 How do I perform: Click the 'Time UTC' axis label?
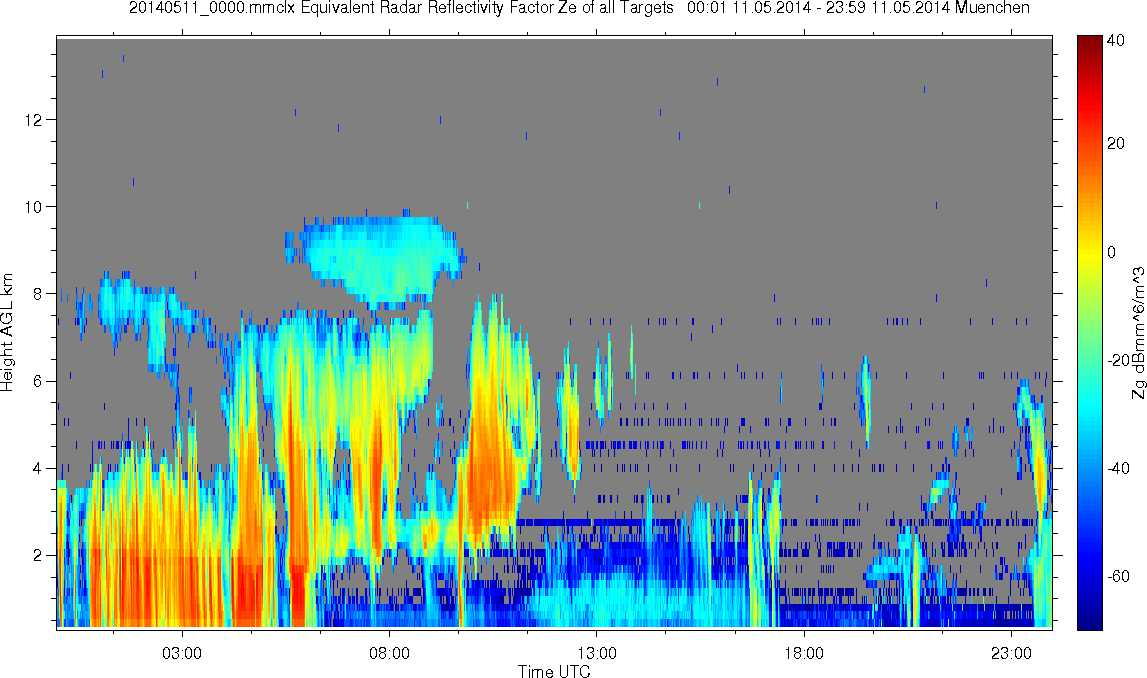(554, 671)
